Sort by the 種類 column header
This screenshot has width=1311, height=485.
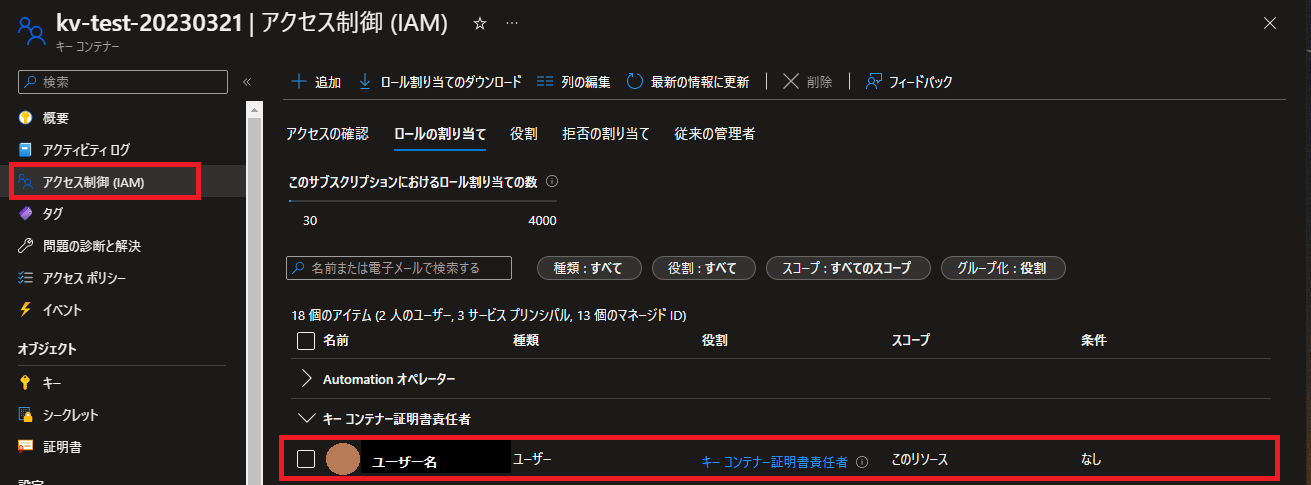click(x=526, y=341)
